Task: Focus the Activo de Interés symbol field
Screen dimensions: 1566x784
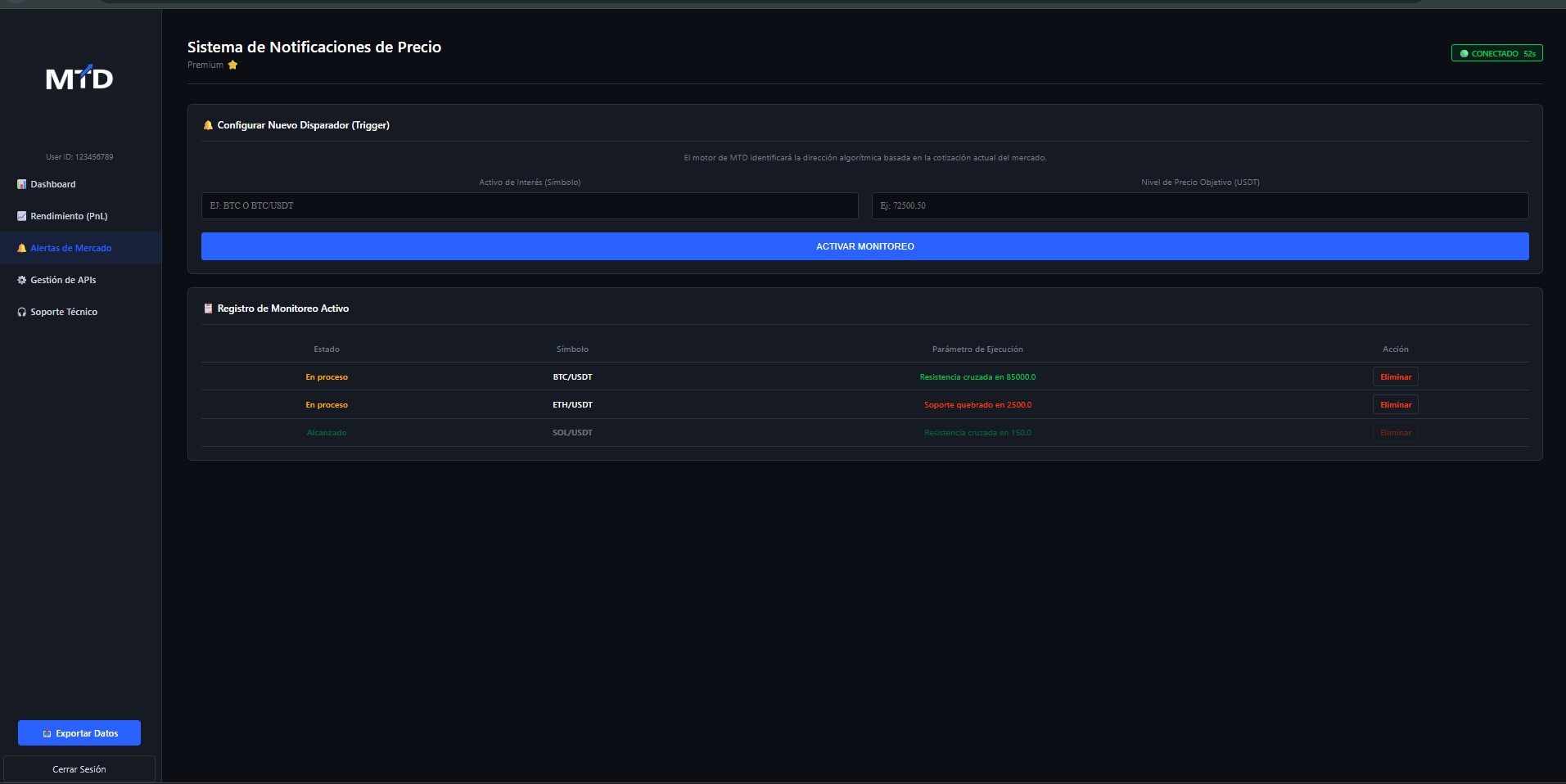Action: pos(529,205)
